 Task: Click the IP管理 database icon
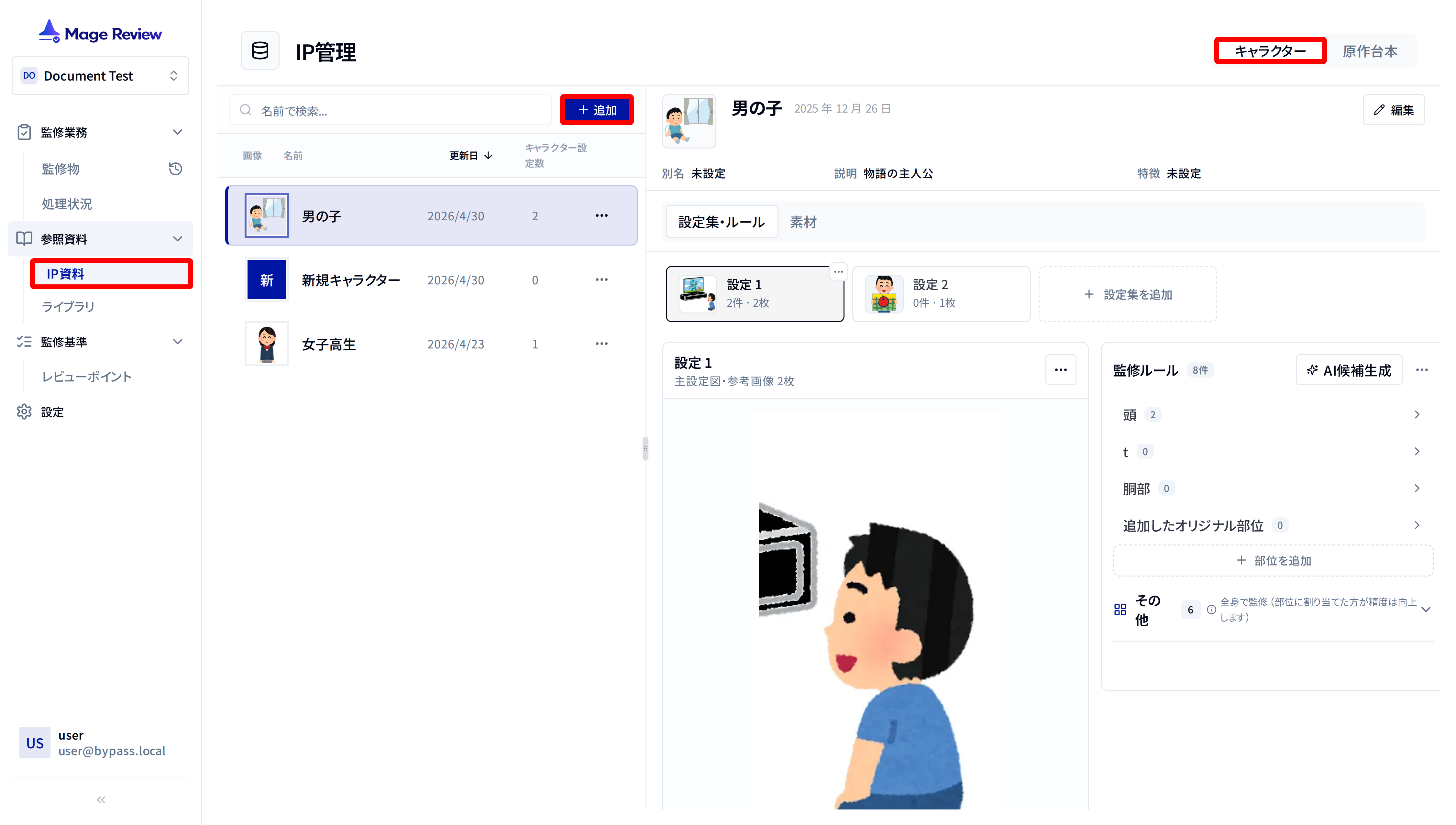coord(260,51)
